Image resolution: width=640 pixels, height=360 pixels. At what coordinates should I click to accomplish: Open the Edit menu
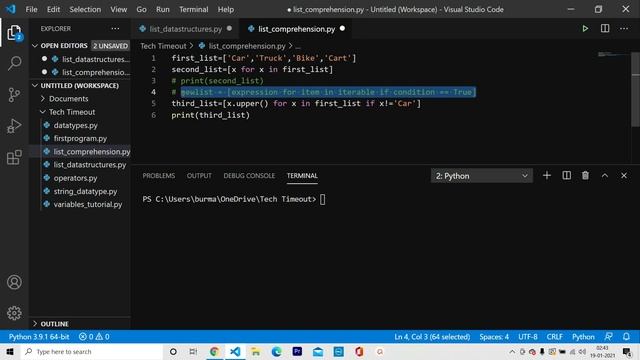[53, 9]
